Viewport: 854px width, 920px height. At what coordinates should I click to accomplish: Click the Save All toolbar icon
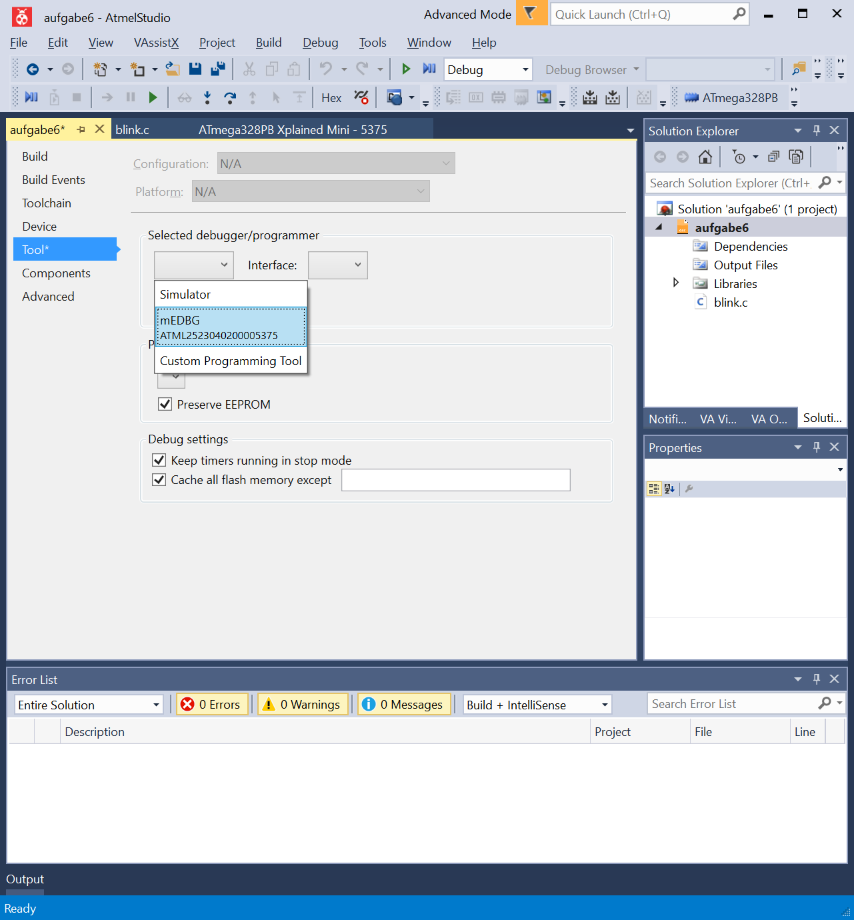216,69
